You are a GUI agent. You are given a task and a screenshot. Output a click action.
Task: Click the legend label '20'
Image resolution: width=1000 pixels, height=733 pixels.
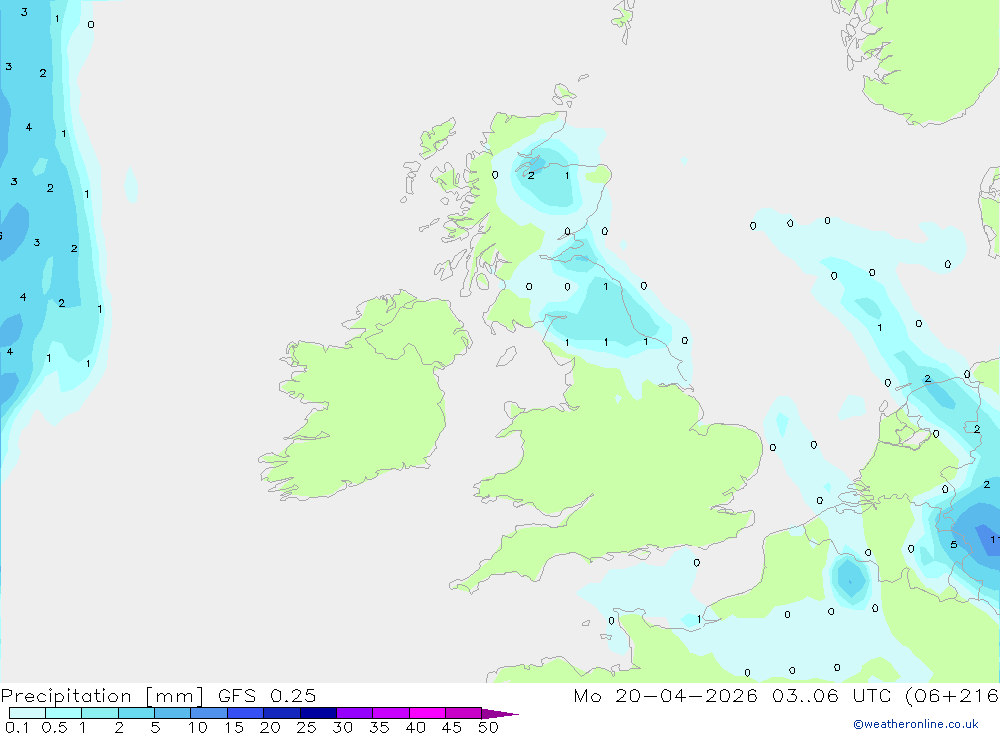coord(270,727)
